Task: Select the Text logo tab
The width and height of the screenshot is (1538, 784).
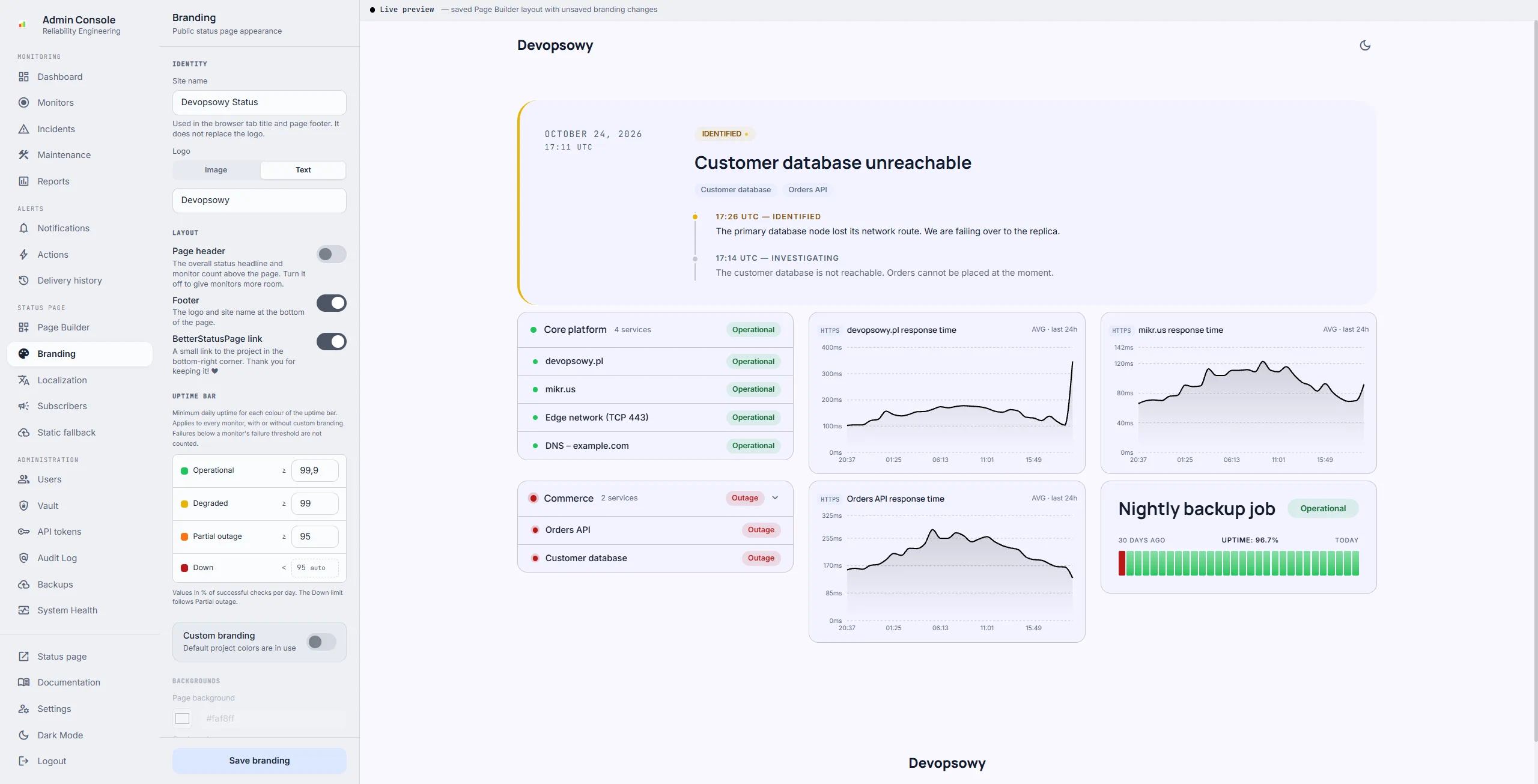Action: 303,170
